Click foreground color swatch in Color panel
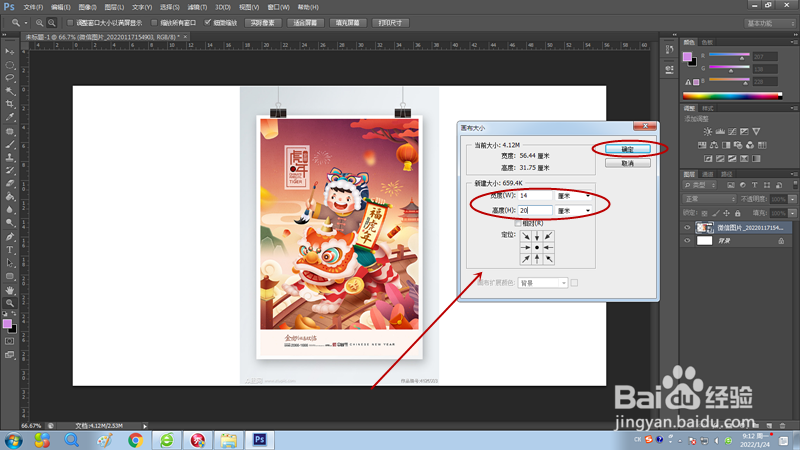The image size is (800, 450). click(687, 56)
